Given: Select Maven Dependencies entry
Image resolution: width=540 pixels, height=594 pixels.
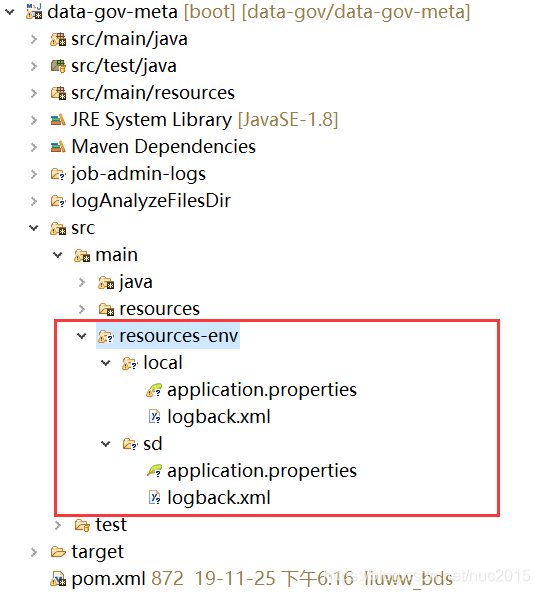Looking at the screenshot, I should [x=164, y=147].
